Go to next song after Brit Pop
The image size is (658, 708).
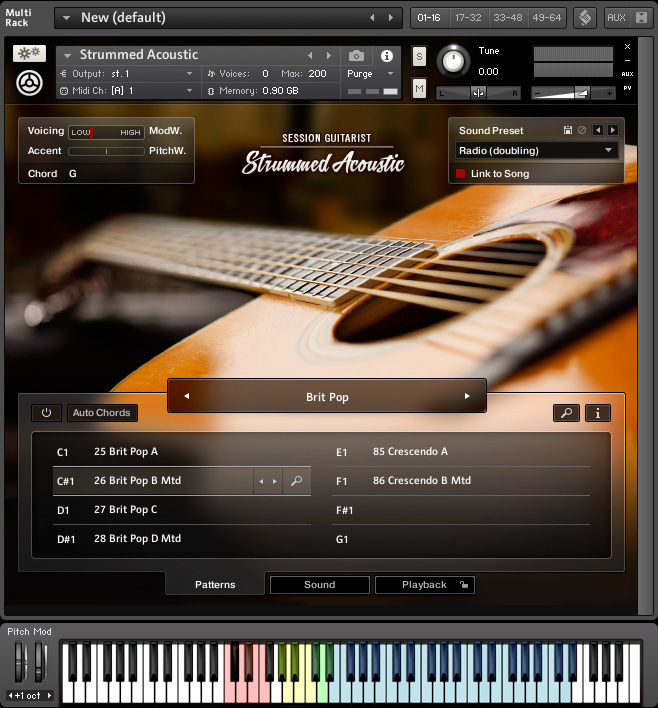pos(466,397)
